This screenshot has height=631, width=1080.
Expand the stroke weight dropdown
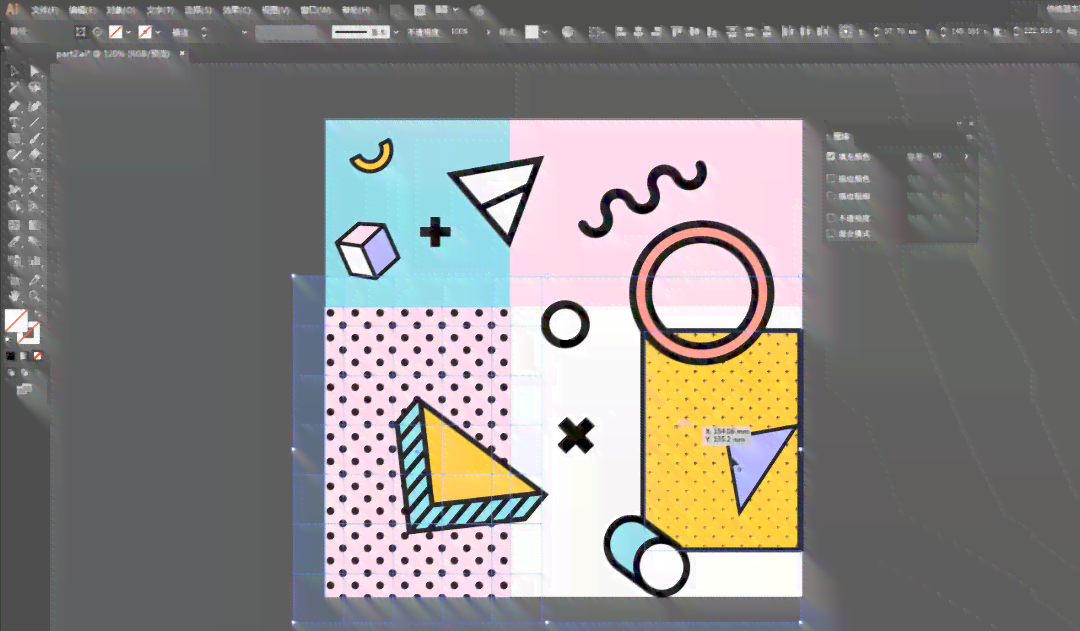pyautogui.click(x=244, y=32)
